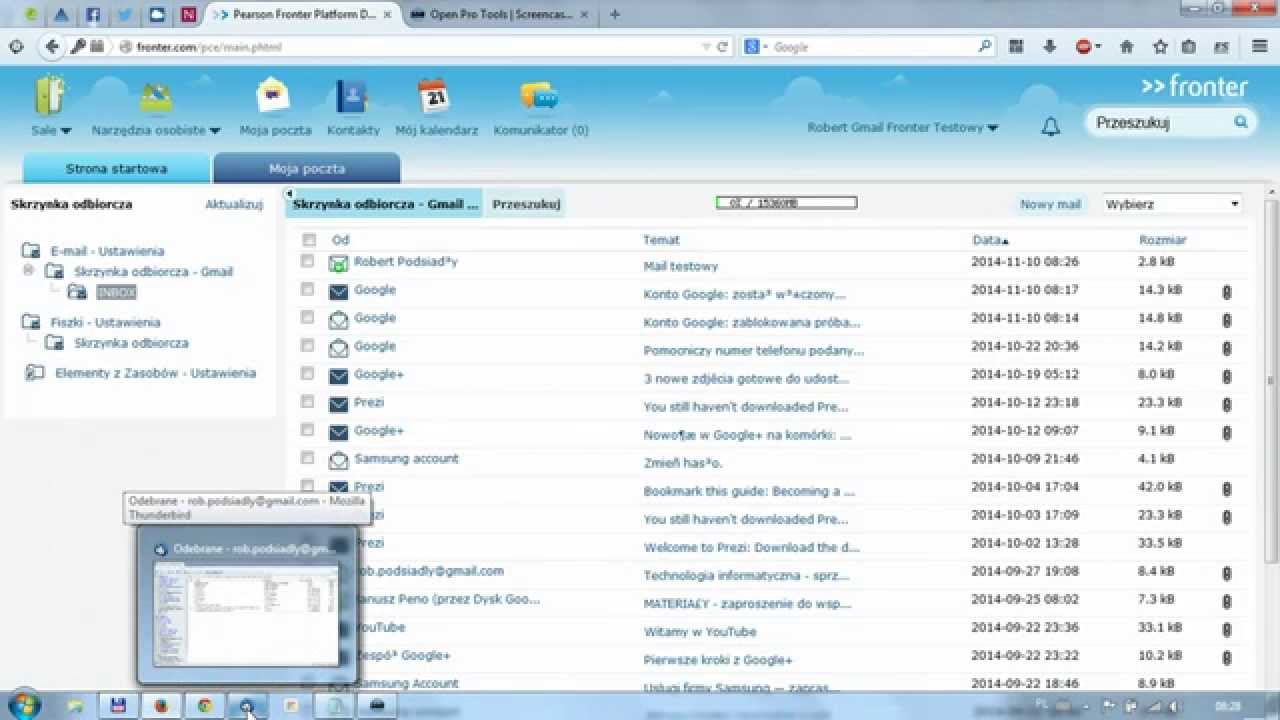
Task: Open Narzędzia osobiste tools icon
Action: point(156,97)
